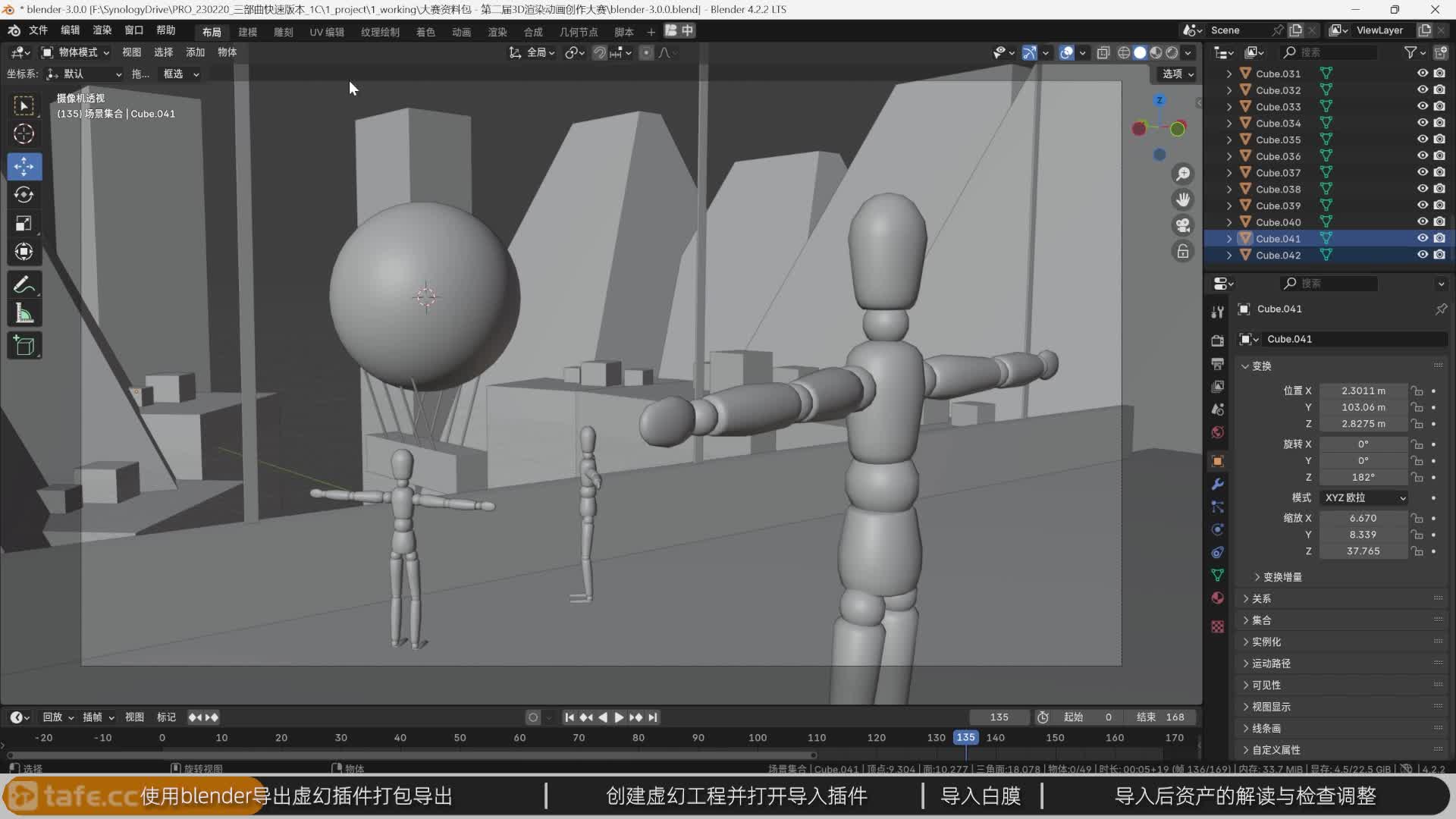Open the 全局 orientation dropdown
Image resolution: width=1456 pixels, height=819 pixels.
(532, 52)
